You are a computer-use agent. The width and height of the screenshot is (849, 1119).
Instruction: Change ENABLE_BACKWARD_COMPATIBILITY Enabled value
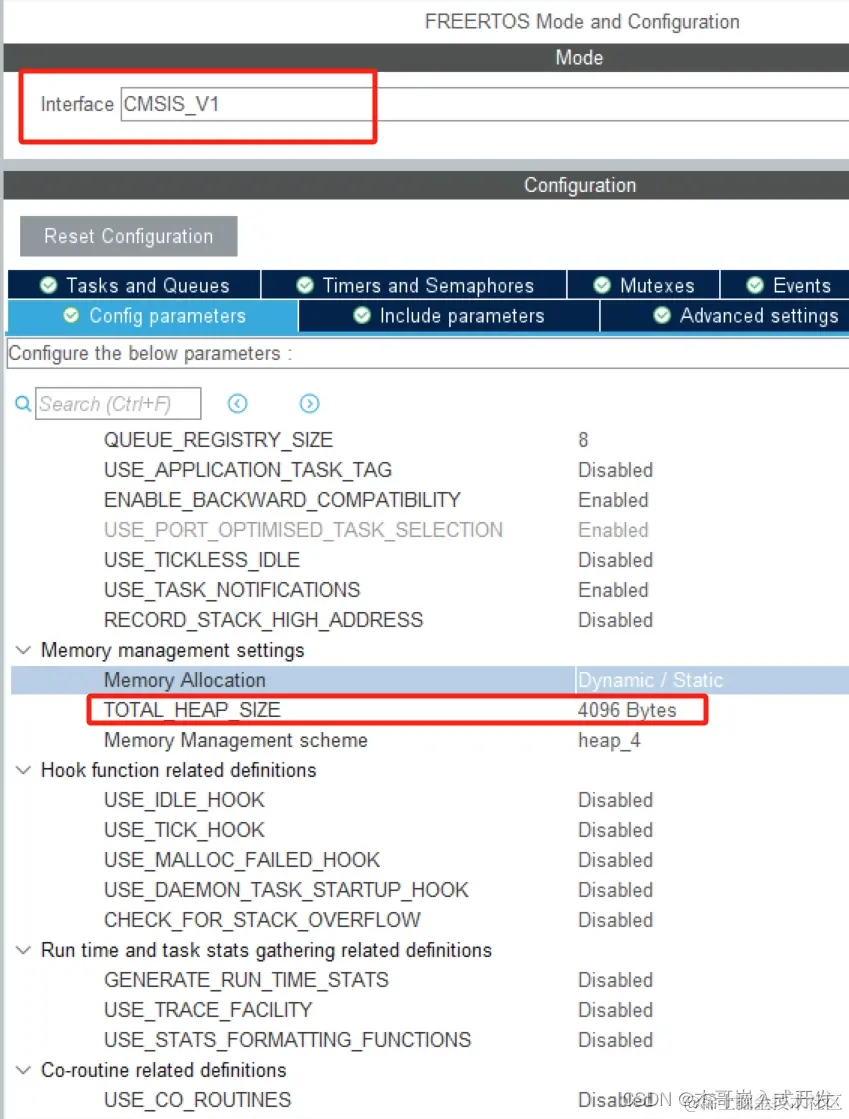pyautogui.click(x=613, y=500)
